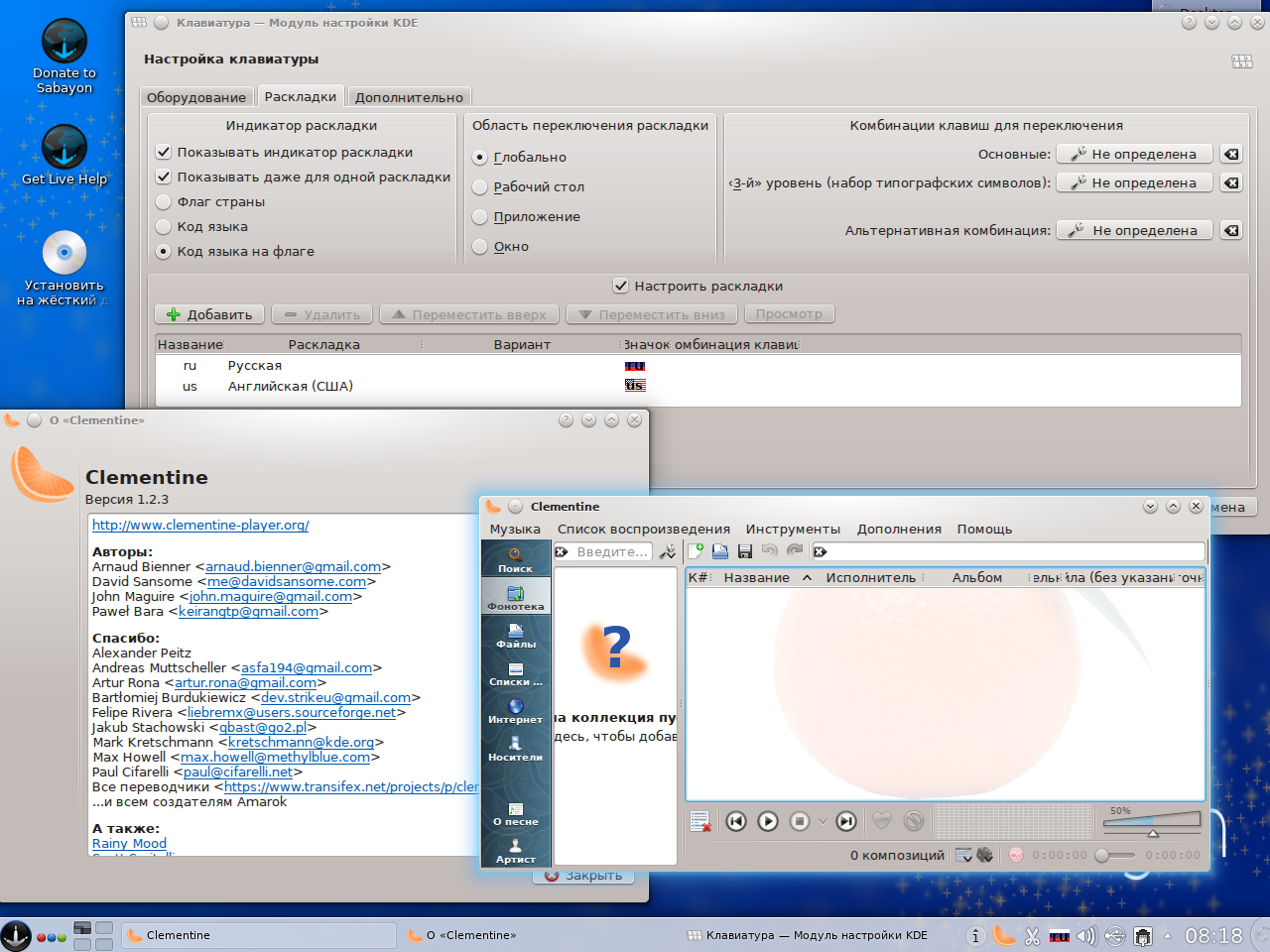Image resolution: width=1270 pixels, height=952 pixels.
Task: Open Артист sidebar section
Action: (515, 851)
